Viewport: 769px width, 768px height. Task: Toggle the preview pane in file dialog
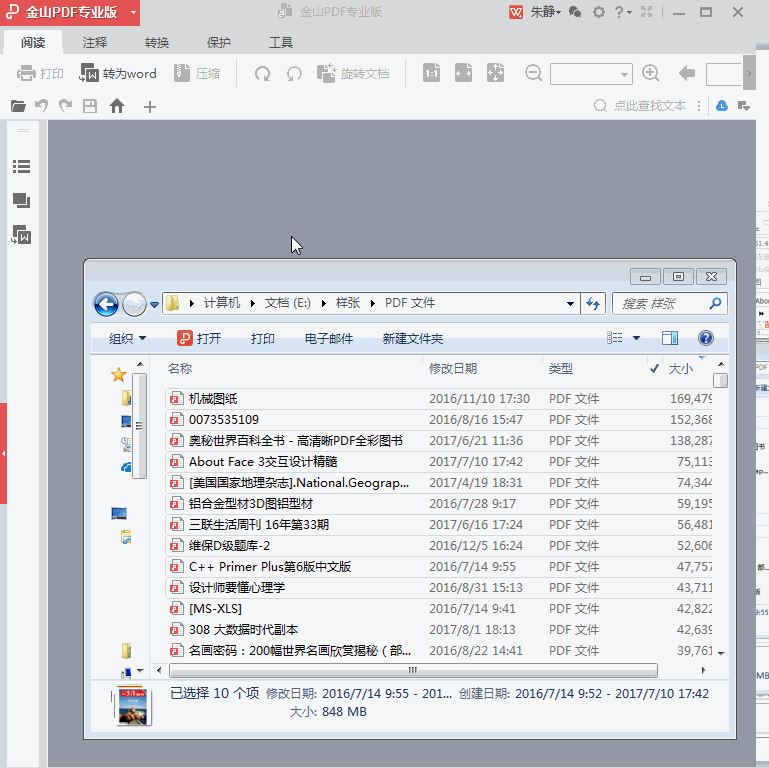pyautogui.click(x=669, y=338)
